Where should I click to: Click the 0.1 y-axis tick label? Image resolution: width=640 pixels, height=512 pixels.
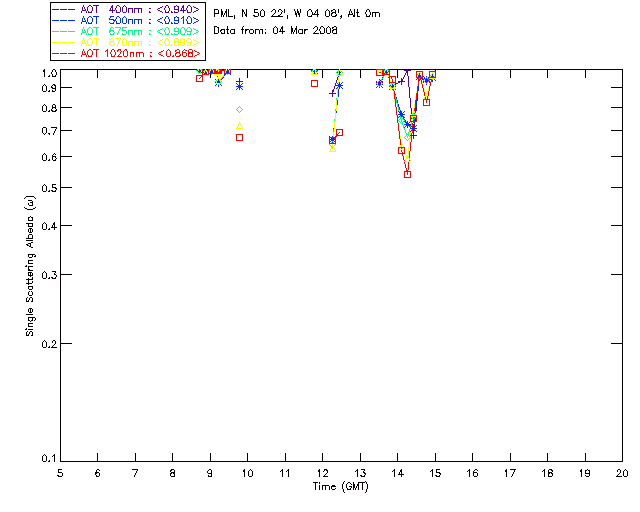click(x=49, y=459)
